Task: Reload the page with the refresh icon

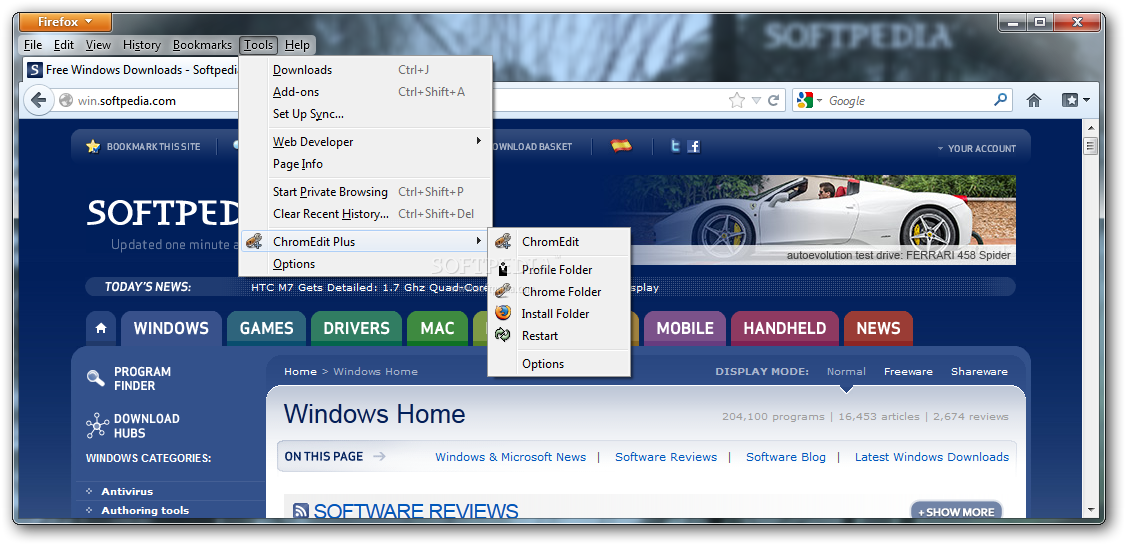Action: pos(773,101)
